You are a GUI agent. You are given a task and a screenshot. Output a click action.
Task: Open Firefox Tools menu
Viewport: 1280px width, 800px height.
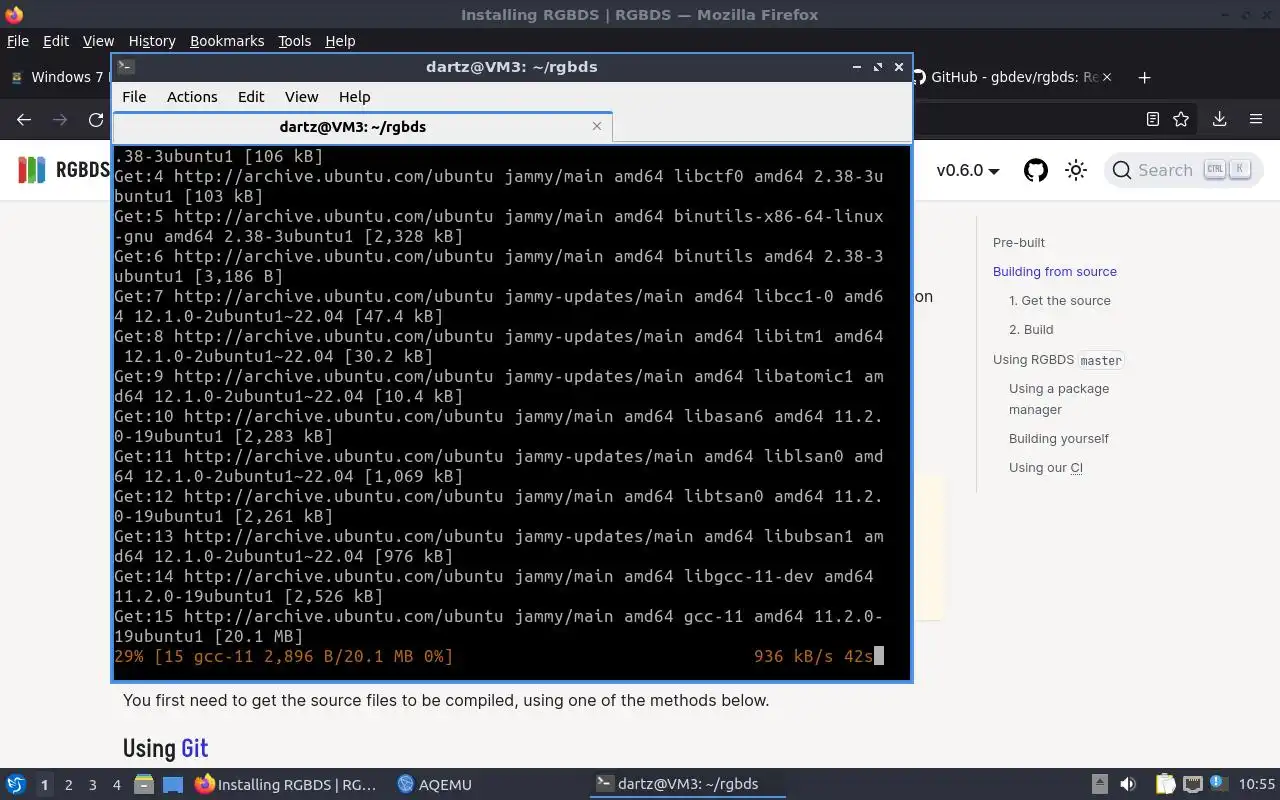tap(294, 41)
